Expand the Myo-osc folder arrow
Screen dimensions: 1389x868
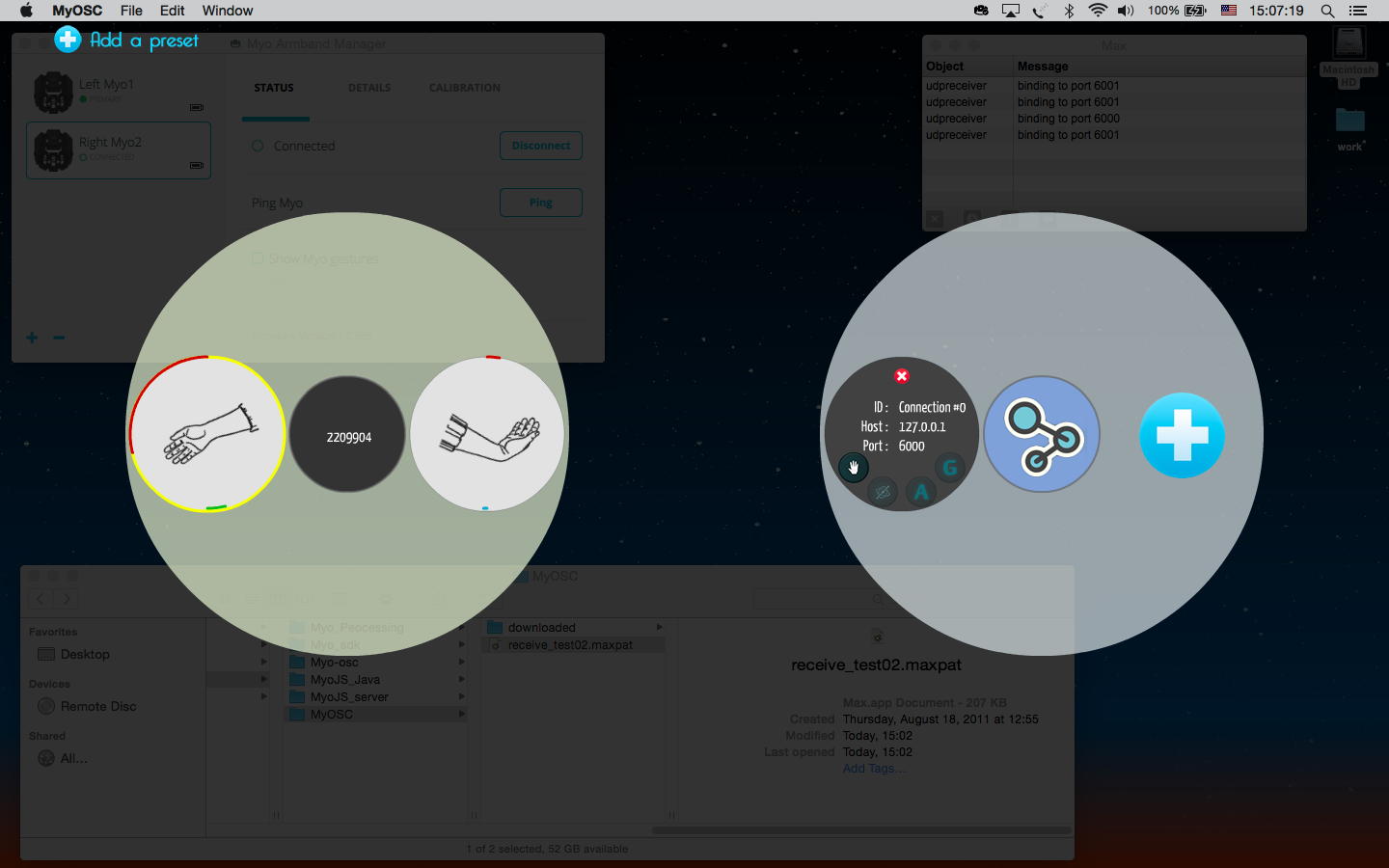(461, 663)
